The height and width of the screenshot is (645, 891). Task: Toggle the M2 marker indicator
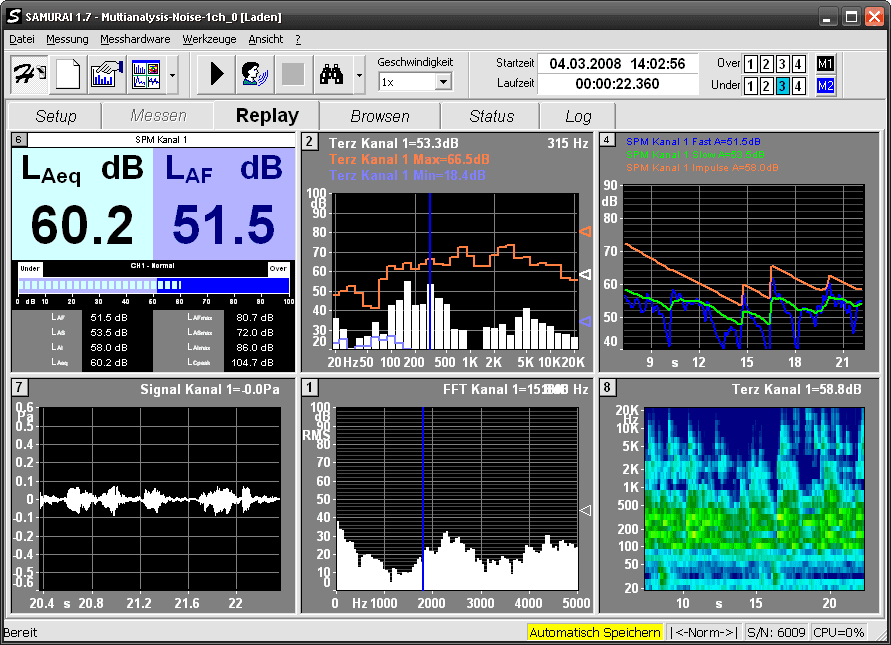(825, 86)
